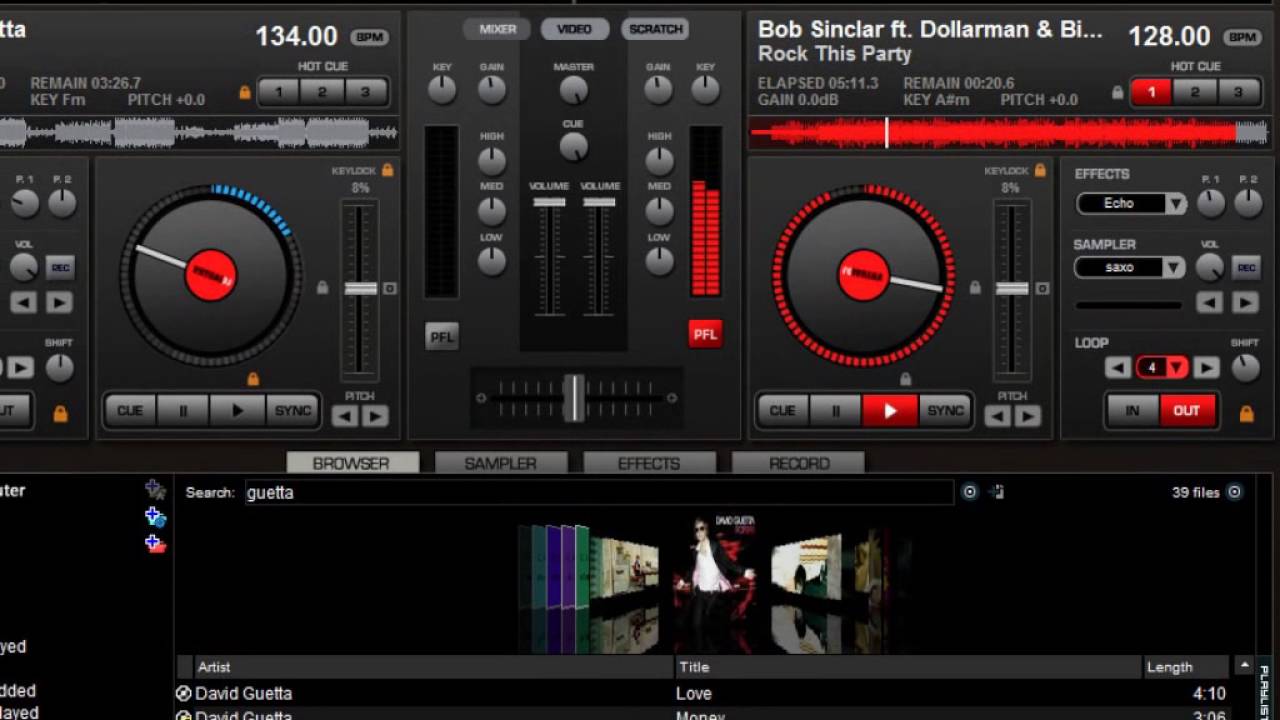Open the SAMPLER tab
Viewport: 1280px width, 720px height.
(501, 463)
